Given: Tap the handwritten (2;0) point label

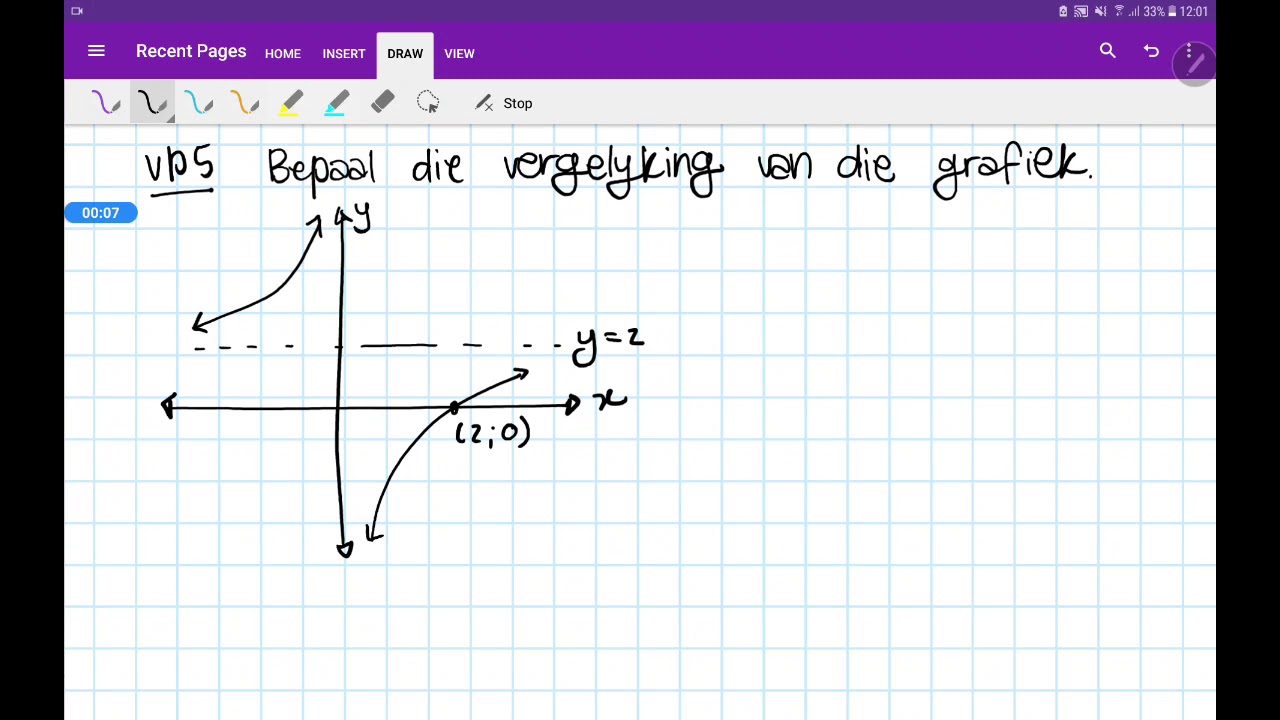Looking at the screenshot, I should tap(493, 433).
